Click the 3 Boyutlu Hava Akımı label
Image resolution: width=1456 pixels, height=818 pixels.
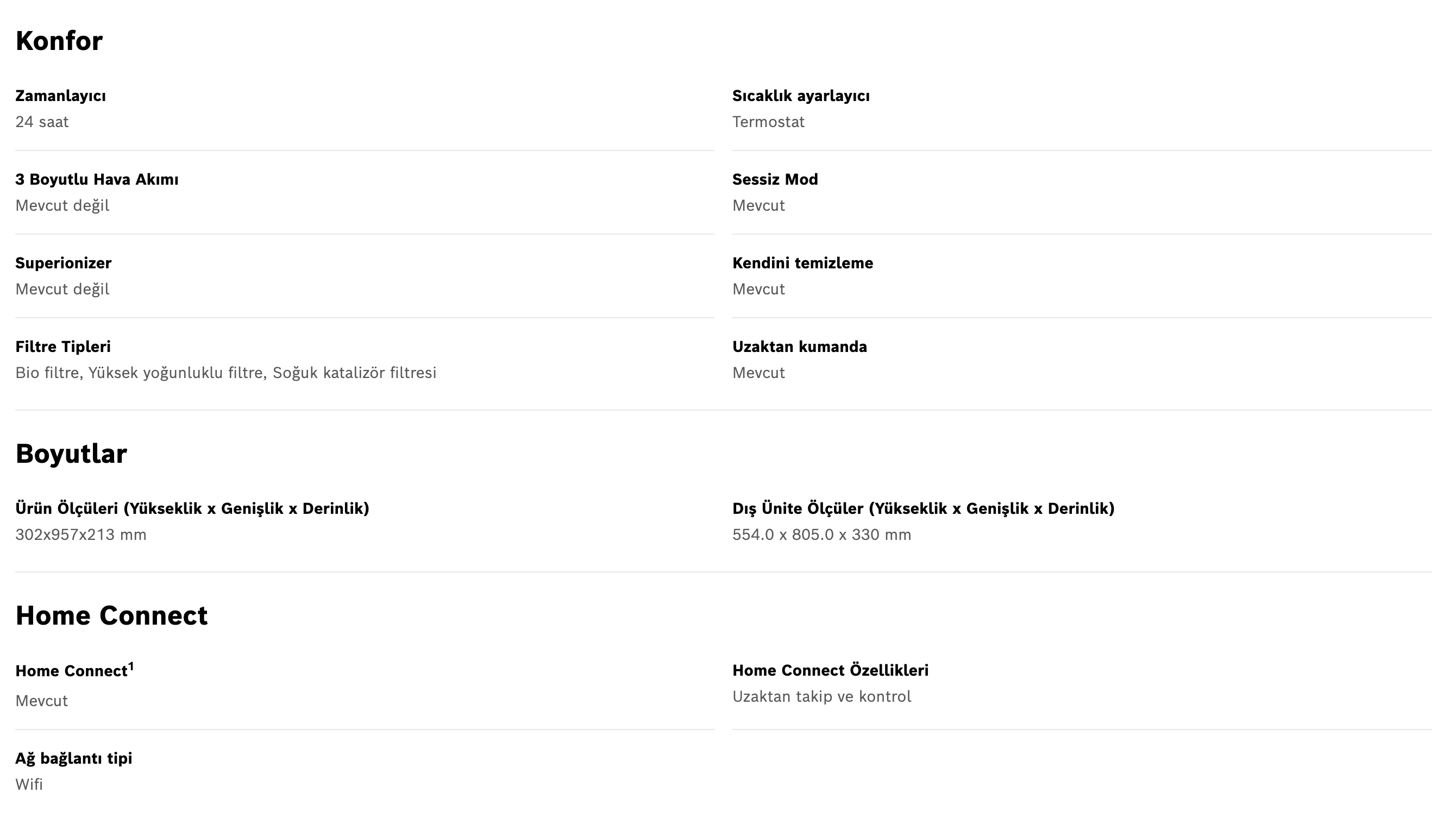(97, 180)
